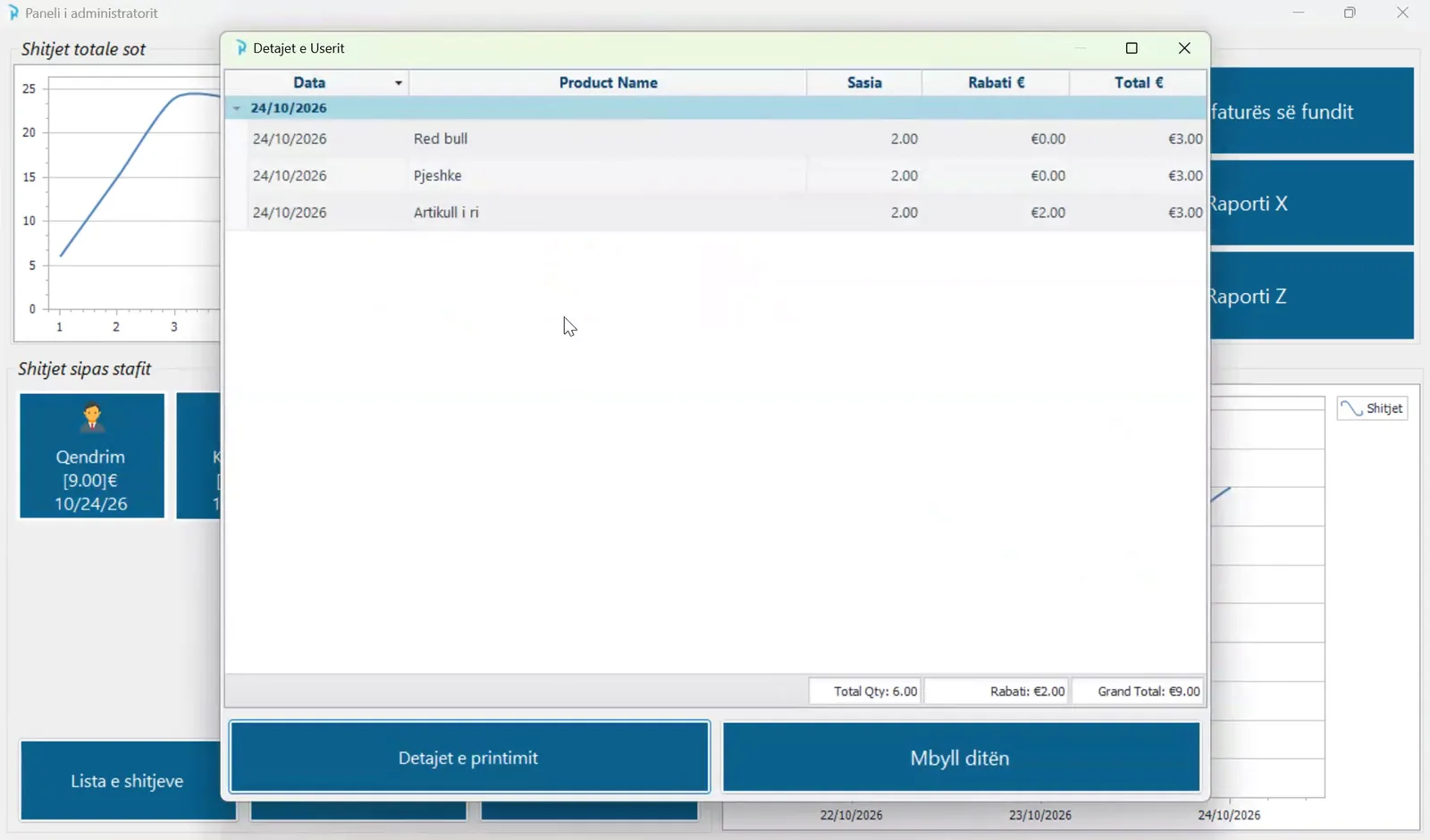
Task: Sort by the Sasia column header
Action: pyautogui.click(x=864, y=83)
